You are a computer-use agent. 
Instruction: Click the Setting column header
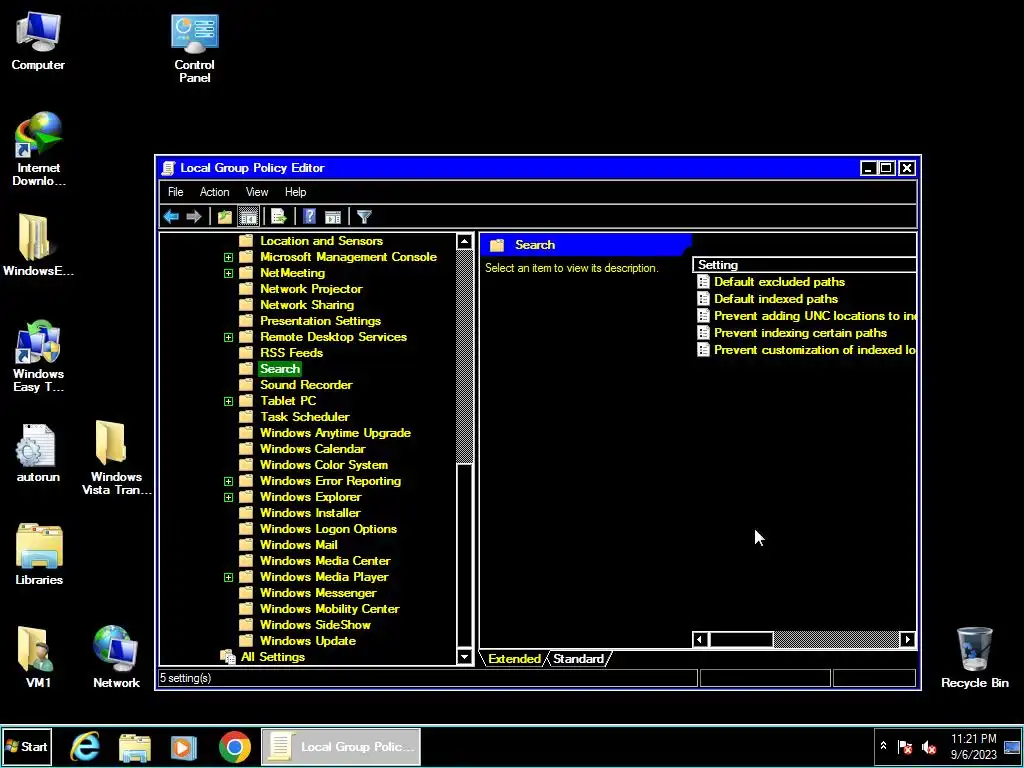click(x=805, y=264)
